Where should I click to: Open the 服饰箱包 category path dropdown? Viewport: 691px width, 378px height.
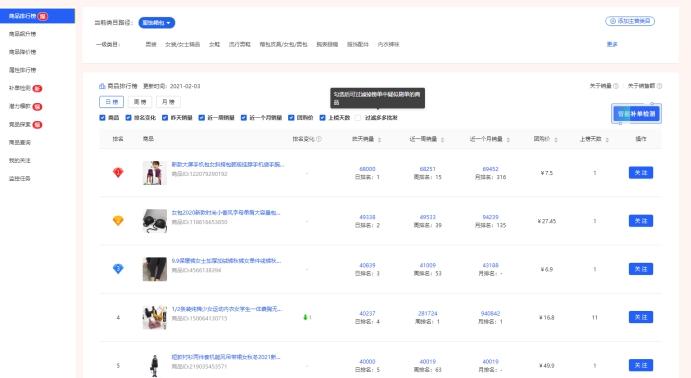pyautogui.click(x=156, y=22)
